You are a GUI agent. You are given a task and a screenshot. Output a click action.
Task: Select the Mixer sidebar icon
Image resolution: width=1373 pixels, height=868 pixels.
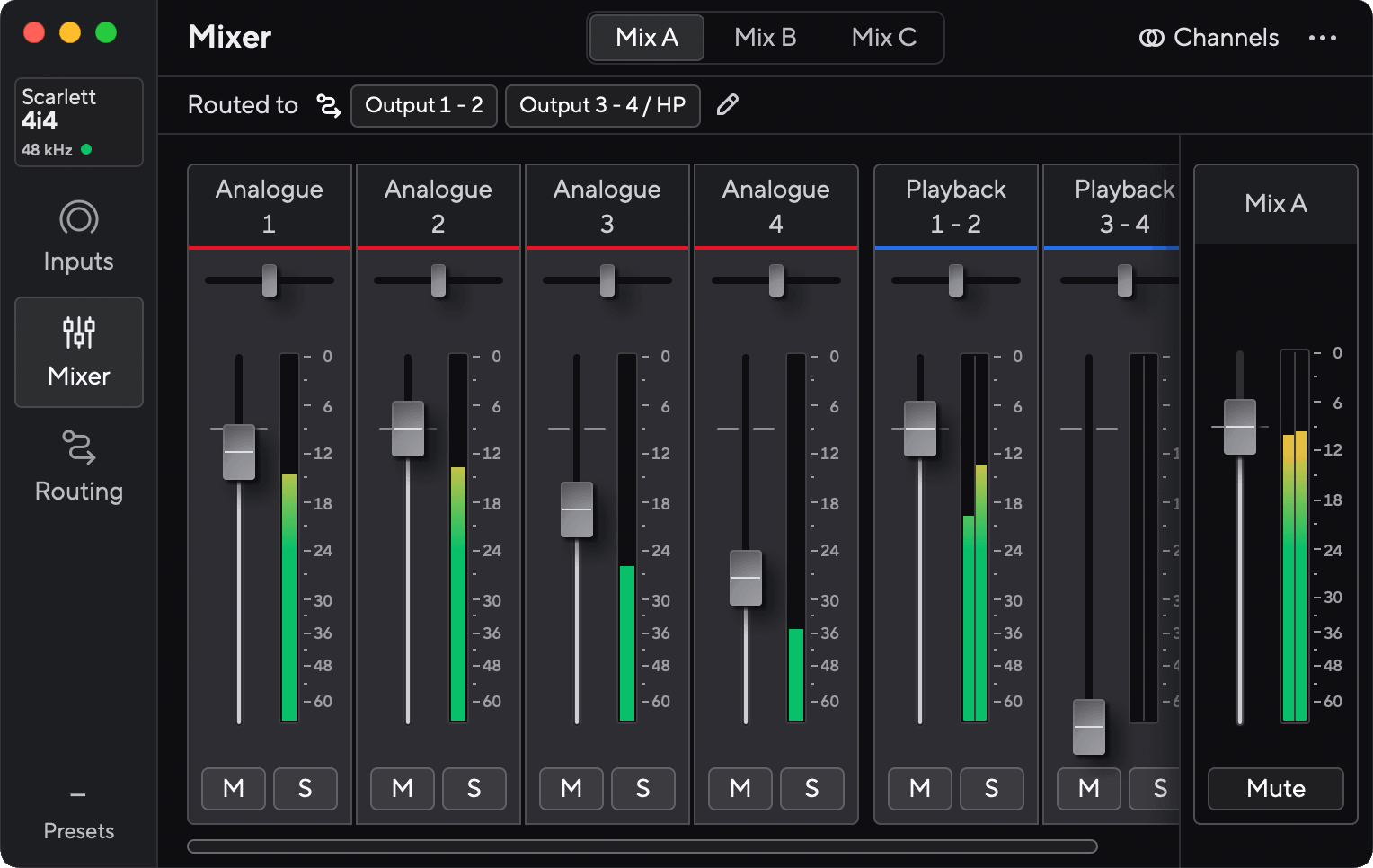[79, 332]
